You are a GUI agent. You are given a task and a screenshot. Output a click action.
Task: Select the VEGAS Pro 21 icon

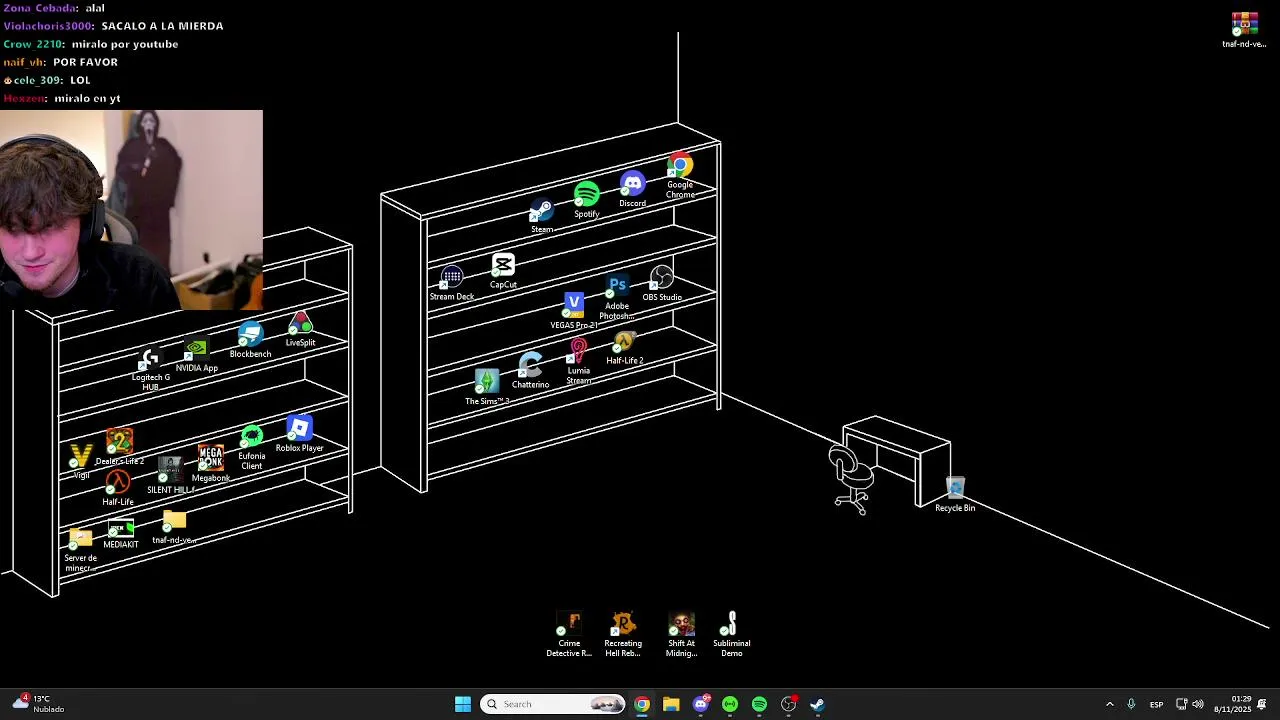(x=574, y=311)
